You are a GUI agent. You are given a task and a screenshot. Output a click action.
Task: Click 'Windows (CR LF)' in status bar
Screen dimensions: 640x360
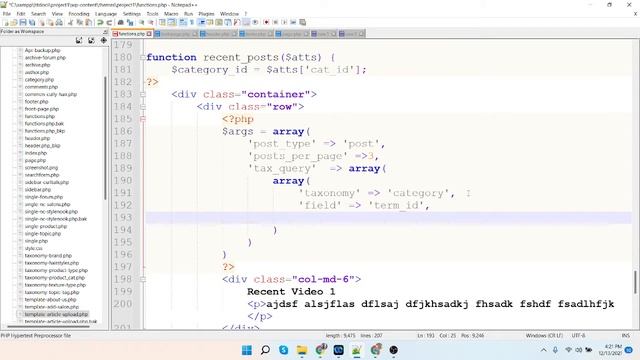click(x=544, y=336)
